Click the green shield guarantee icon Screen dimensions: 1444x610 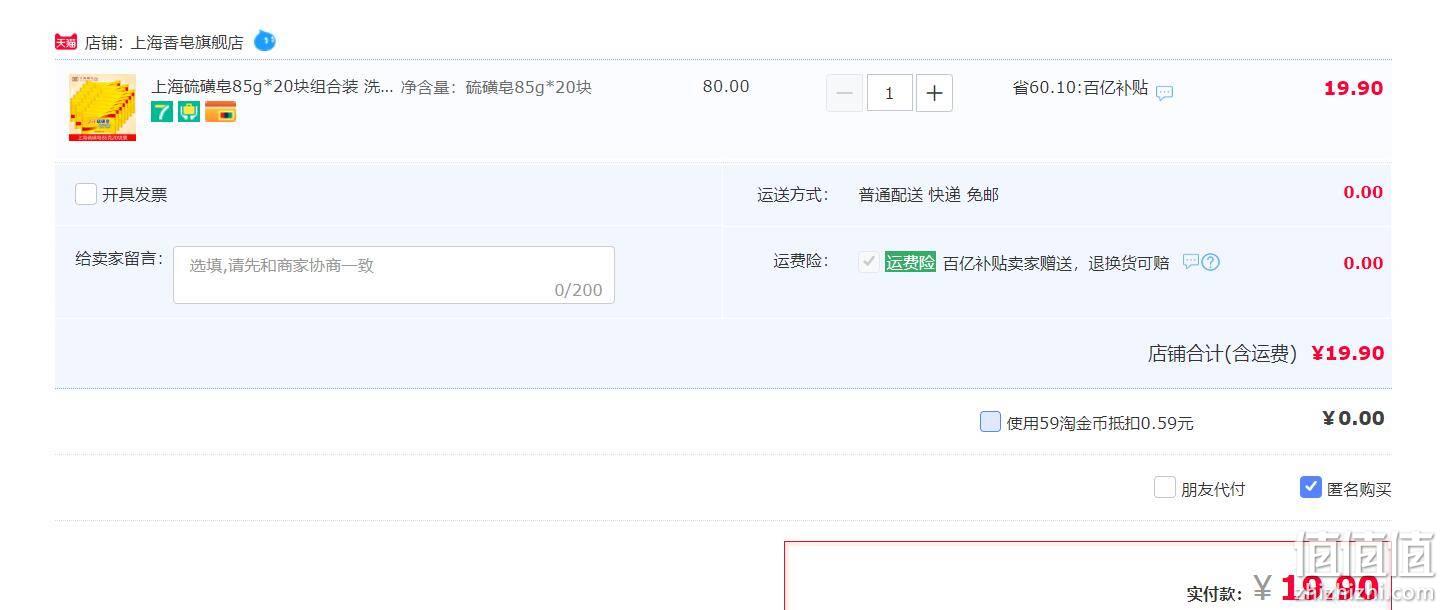point(189,112)
